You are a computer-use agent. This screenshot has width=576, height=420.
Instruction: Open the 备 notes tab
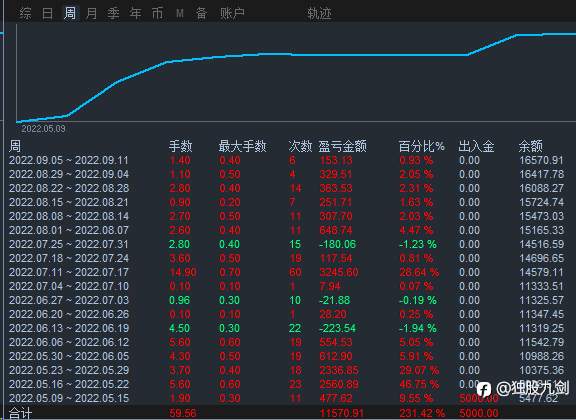[x=201, y=14]
